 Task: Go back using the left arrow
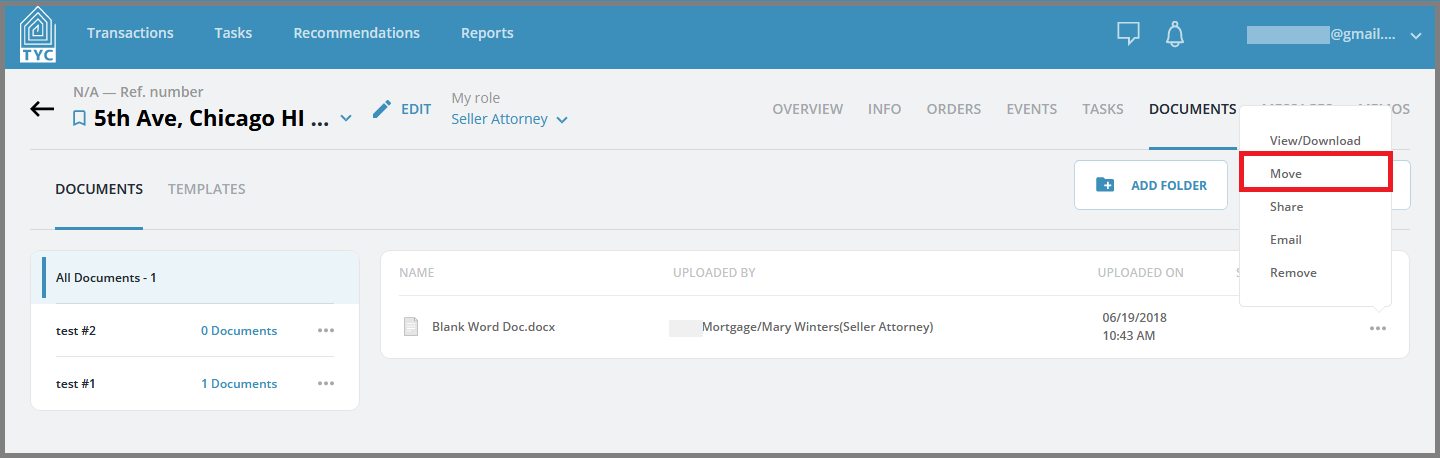tap(42, 109)
